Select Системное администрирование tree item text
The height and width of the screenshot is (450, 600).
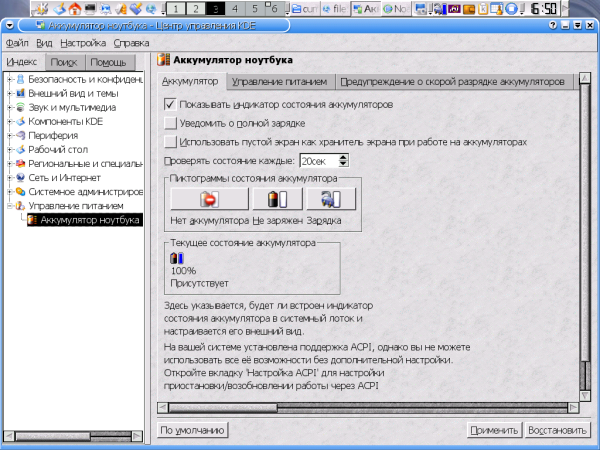tap(86, 192)
